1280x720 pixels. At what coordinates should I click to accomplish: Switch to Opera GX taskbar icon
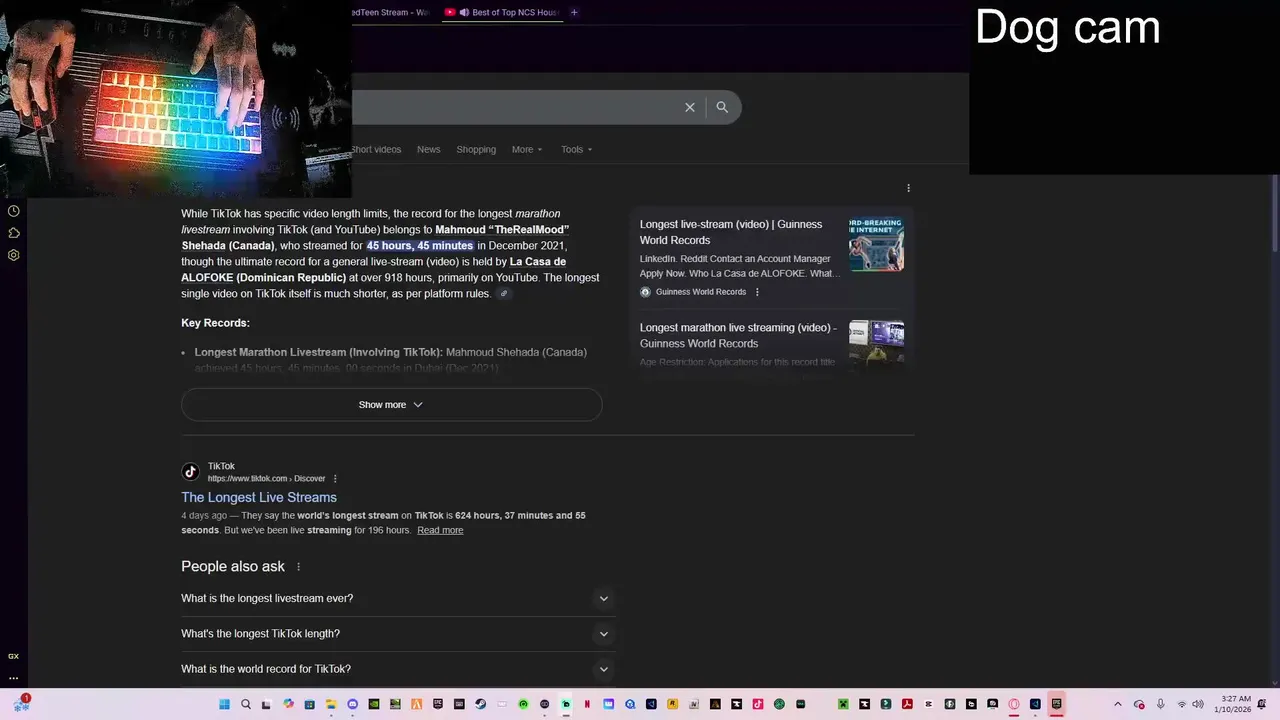coord(1014,704)
